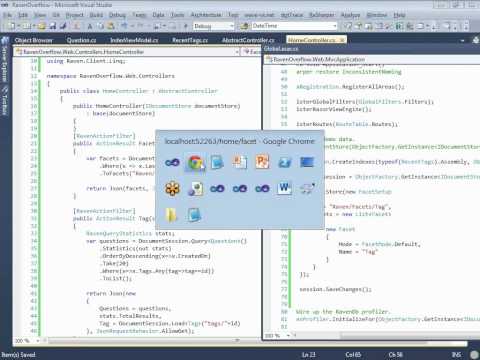Screen dimensions: 480x360
Task: Switch to the Question.cs tab
Action: pyautogui.click(x=81, y=40)
